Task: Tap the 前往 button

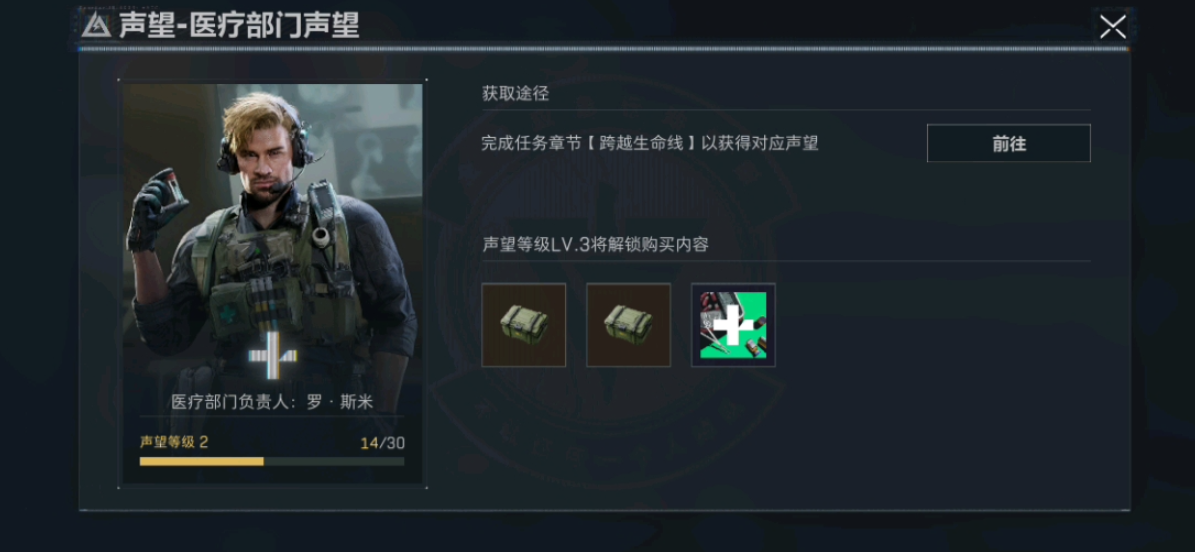Action: pos(1008,143)
